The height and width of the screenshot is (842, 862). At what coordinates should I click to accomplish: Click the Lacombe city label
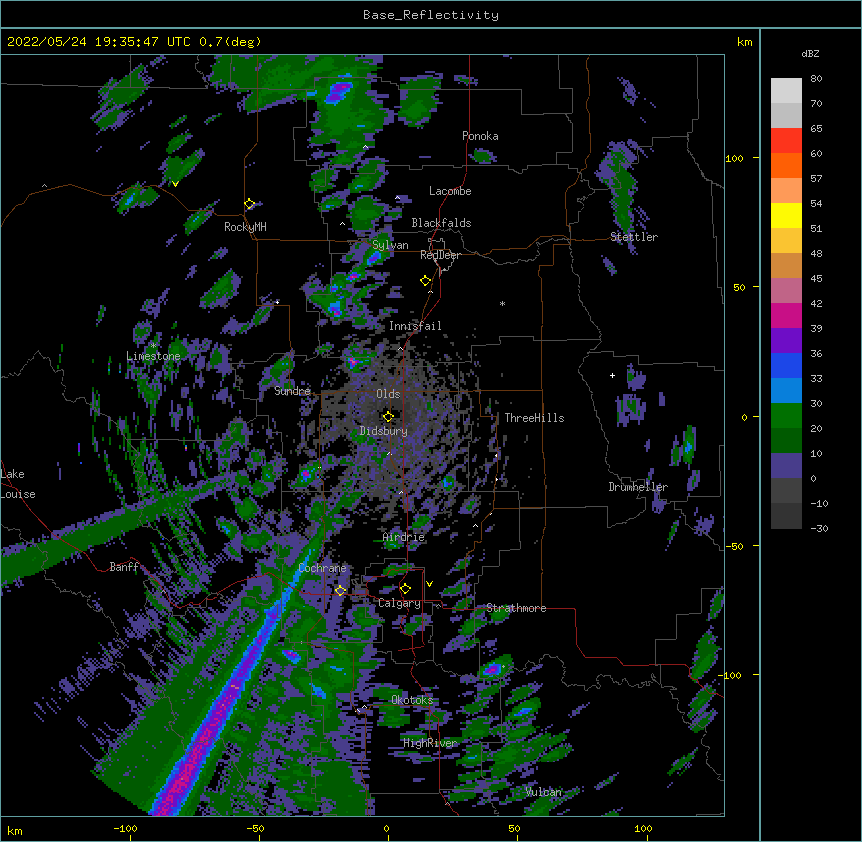pyautogui.click(x=450, y=191)
